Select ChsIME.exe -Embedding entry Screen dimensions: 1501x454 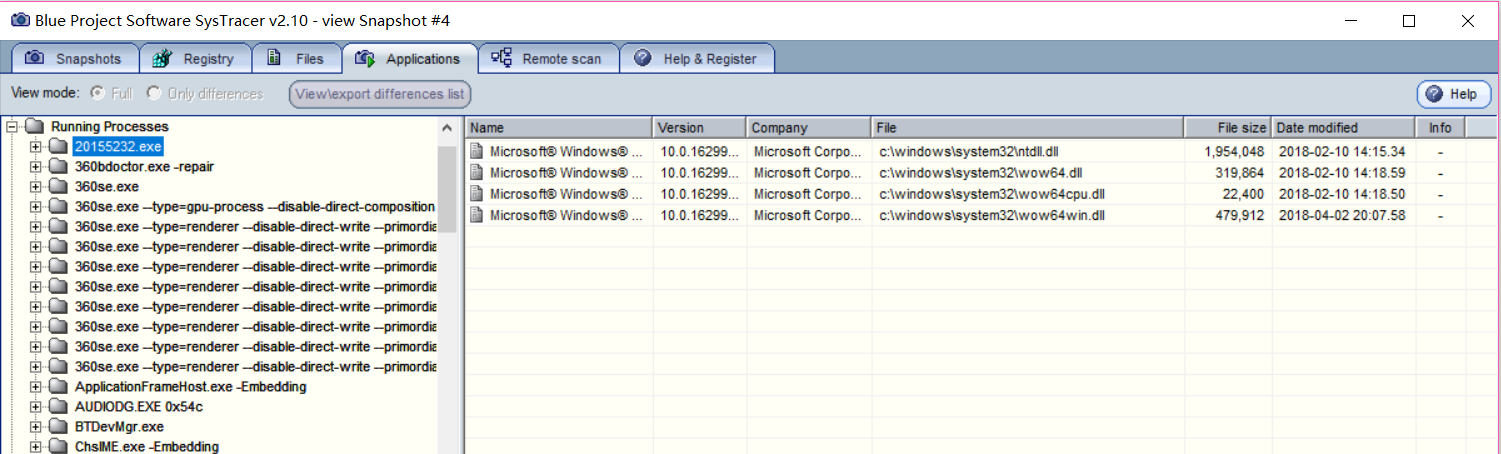click(147, 446)
